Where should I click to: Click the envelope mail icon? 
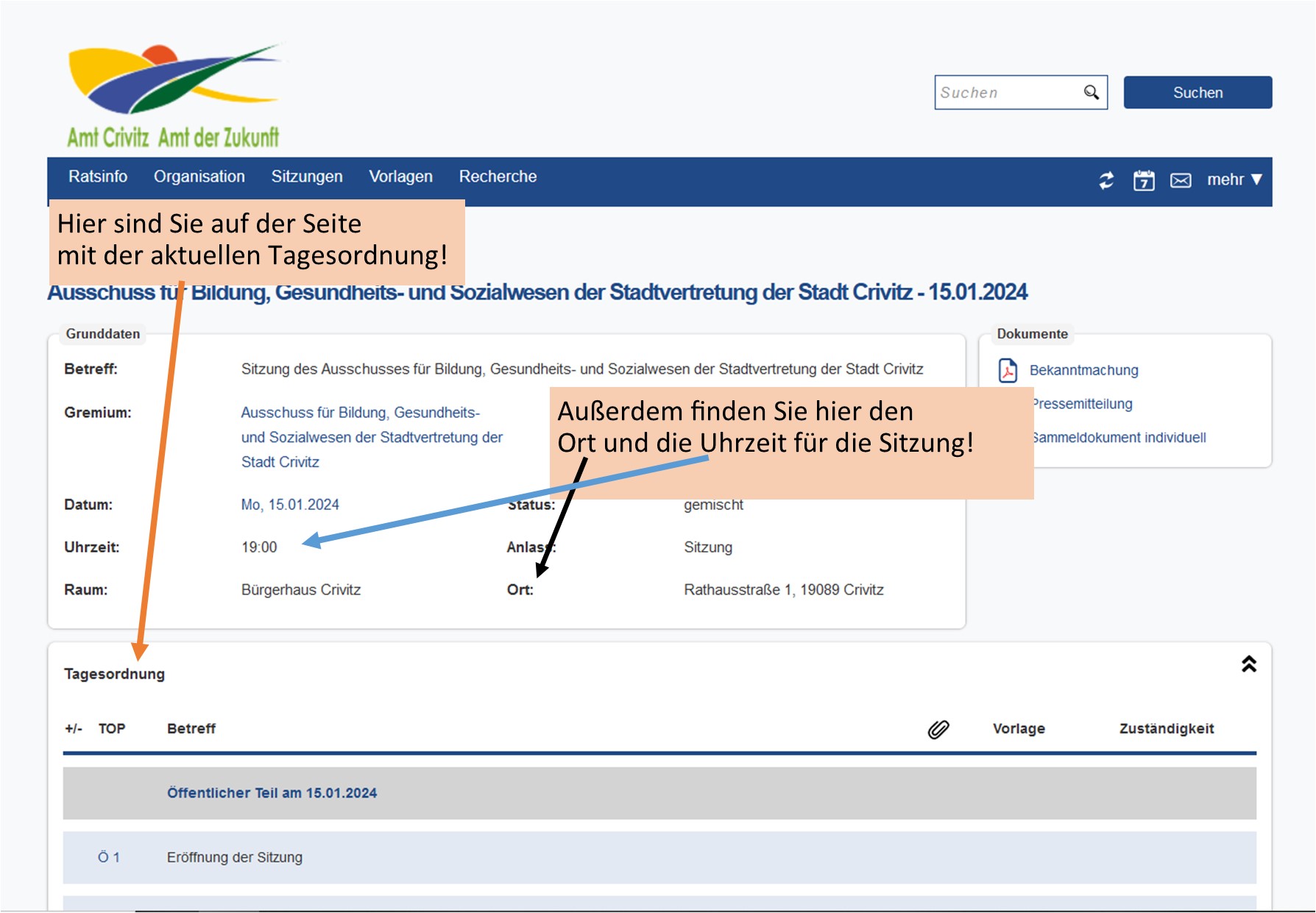[1181, 180]
